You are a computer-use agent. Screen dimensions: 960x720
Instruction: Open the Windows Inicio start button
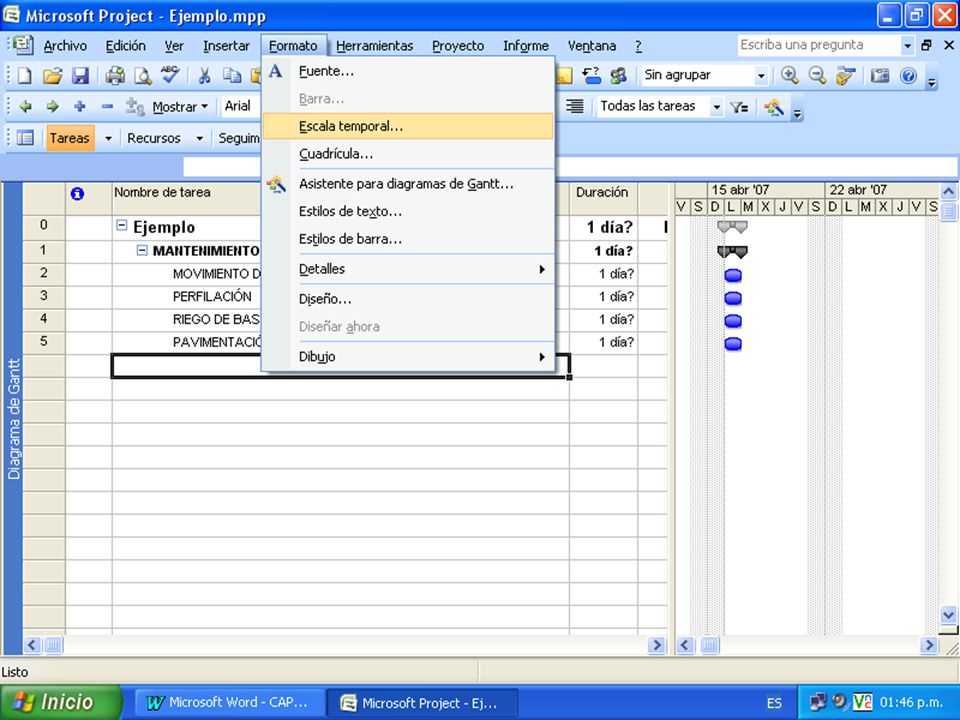coord(60,702)
